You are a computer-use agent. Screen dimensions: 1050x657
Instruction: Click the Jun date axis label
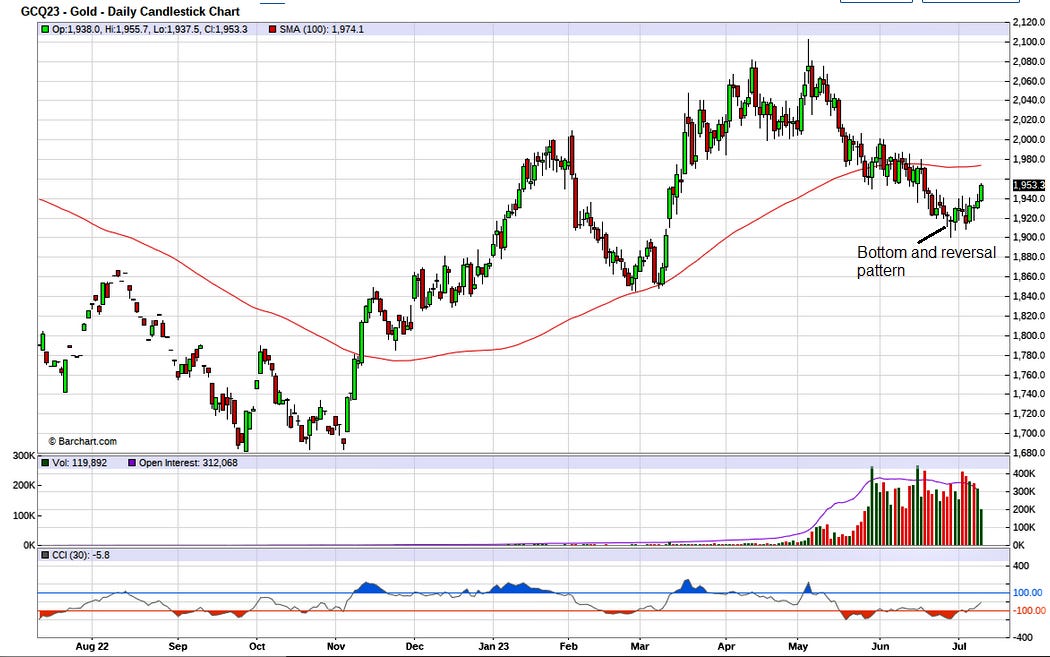(x=880, y=646)
